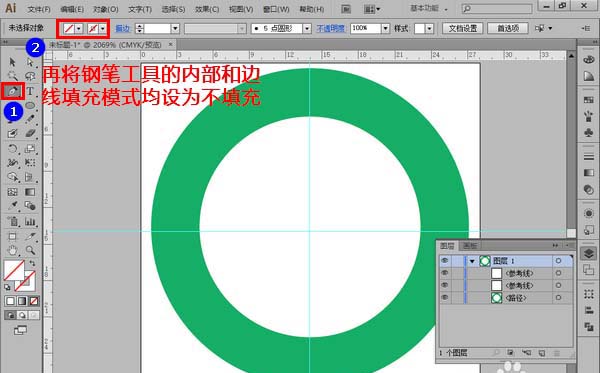The height and width of the screenshot is (373, 600).
Task: Click the stroke swatch in the toolbox
Action: click(25, 281)
